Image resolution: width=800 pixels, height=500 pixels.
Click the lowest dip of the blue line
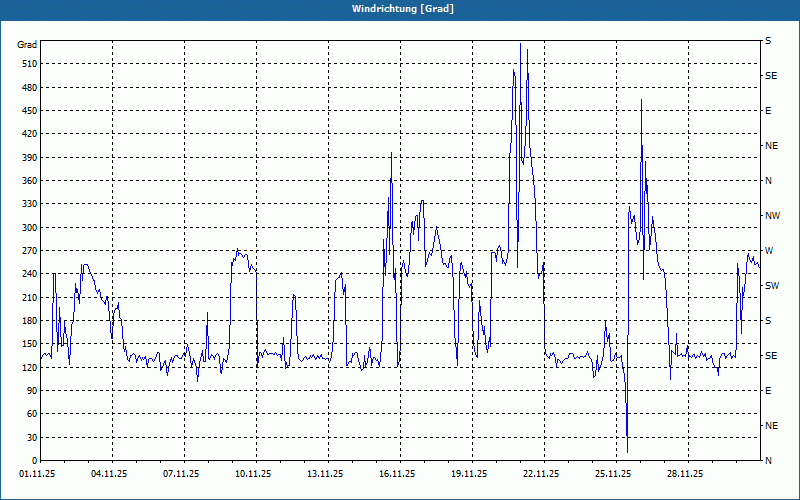[627, 452]
